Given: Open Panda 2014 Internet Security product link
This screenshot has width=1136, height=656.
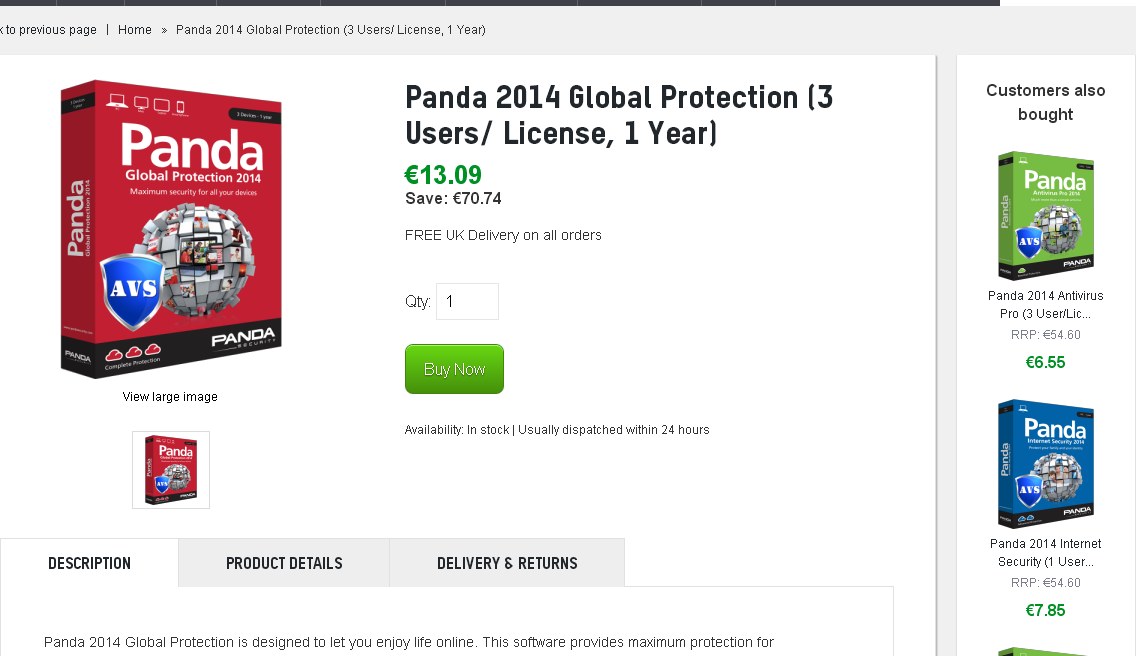Looking at the screenshot, I should point(1045,552).
